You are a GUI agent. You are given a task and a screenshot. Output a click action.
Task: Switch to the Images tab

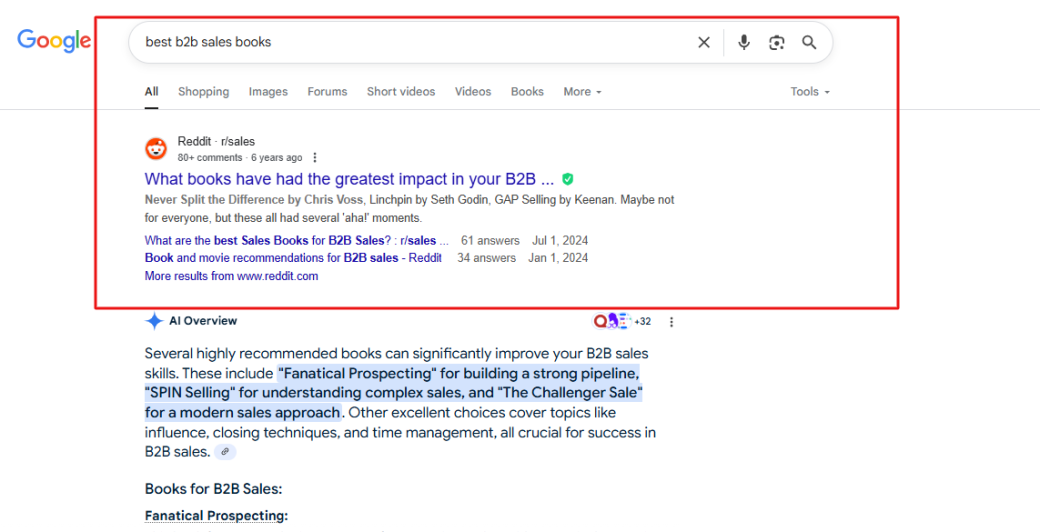click(268, 92)
